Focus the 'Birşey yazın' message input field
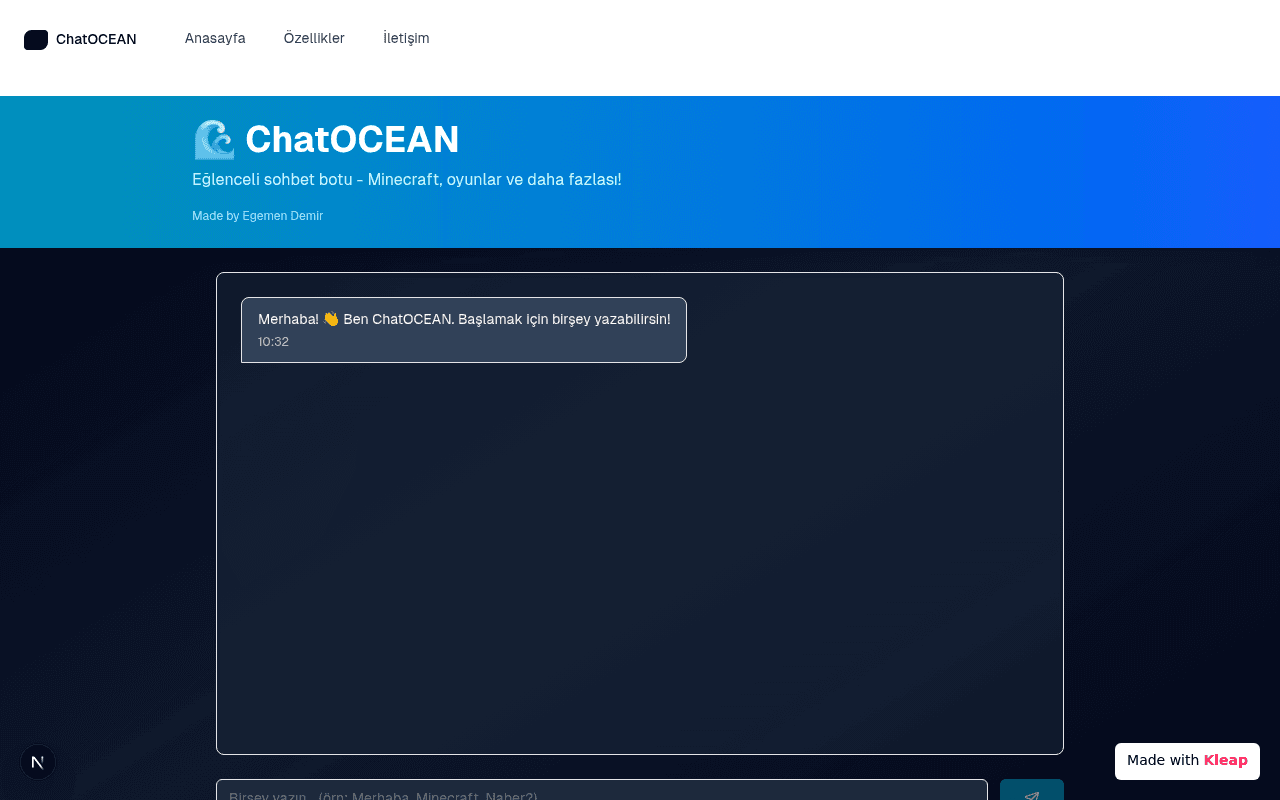 602,790
